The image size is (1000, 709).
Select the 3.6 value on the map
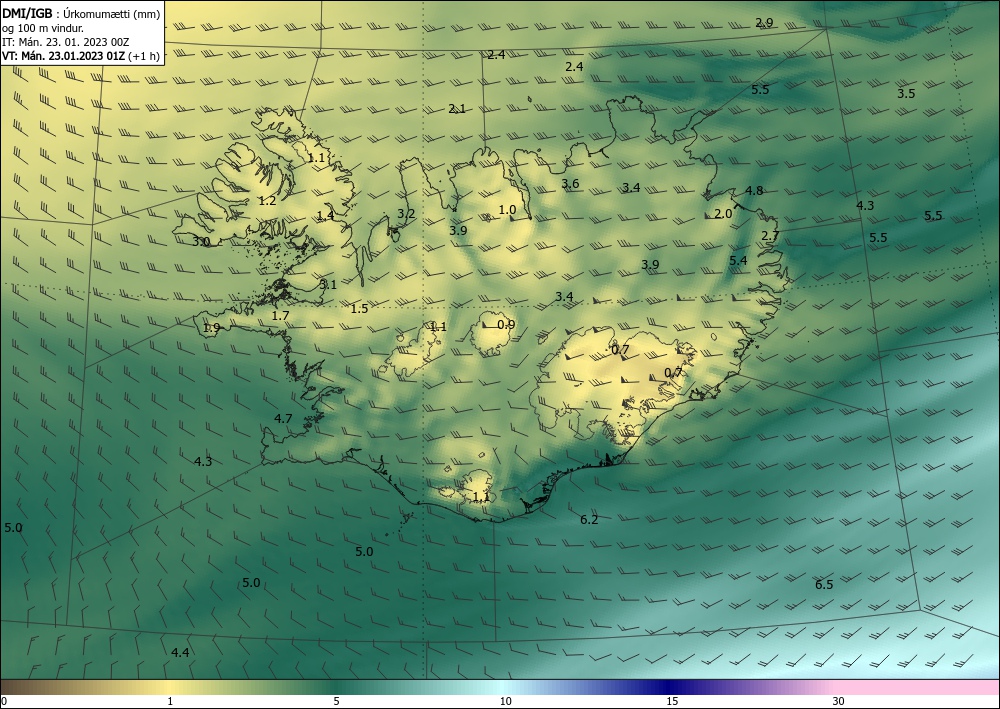point(570,184)
